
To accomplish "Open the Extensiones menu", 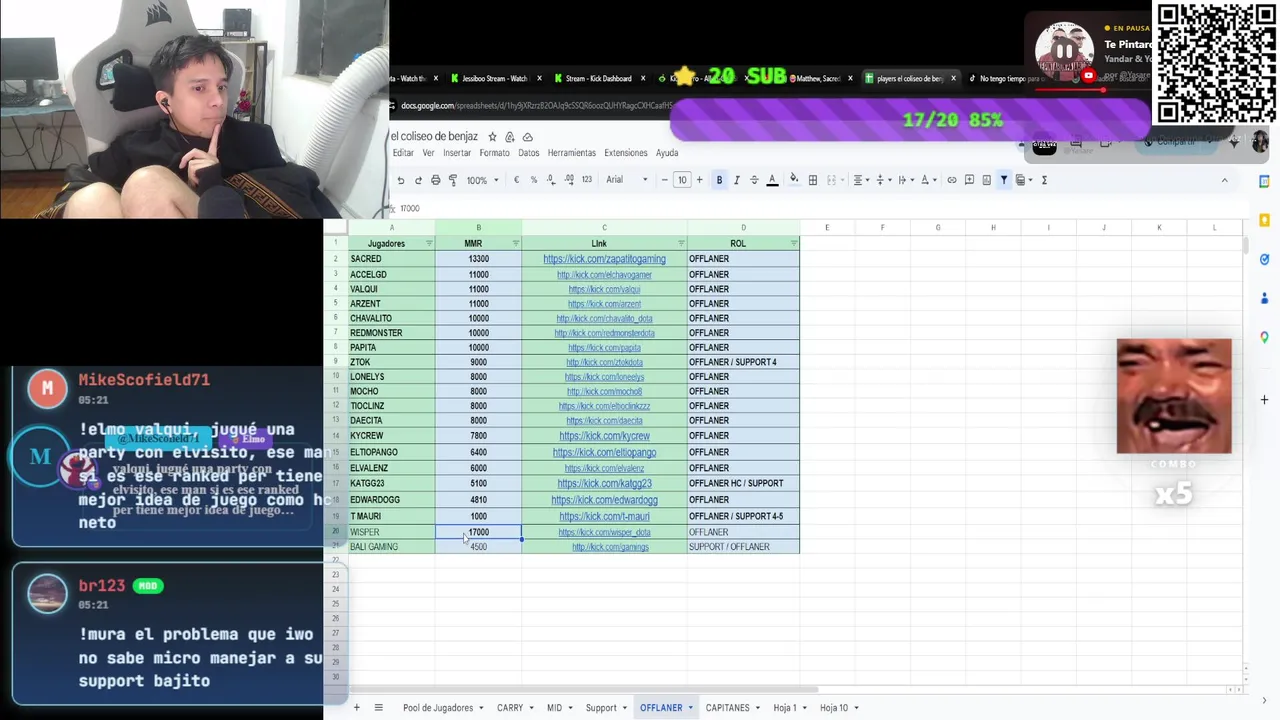I will (626, 153).
